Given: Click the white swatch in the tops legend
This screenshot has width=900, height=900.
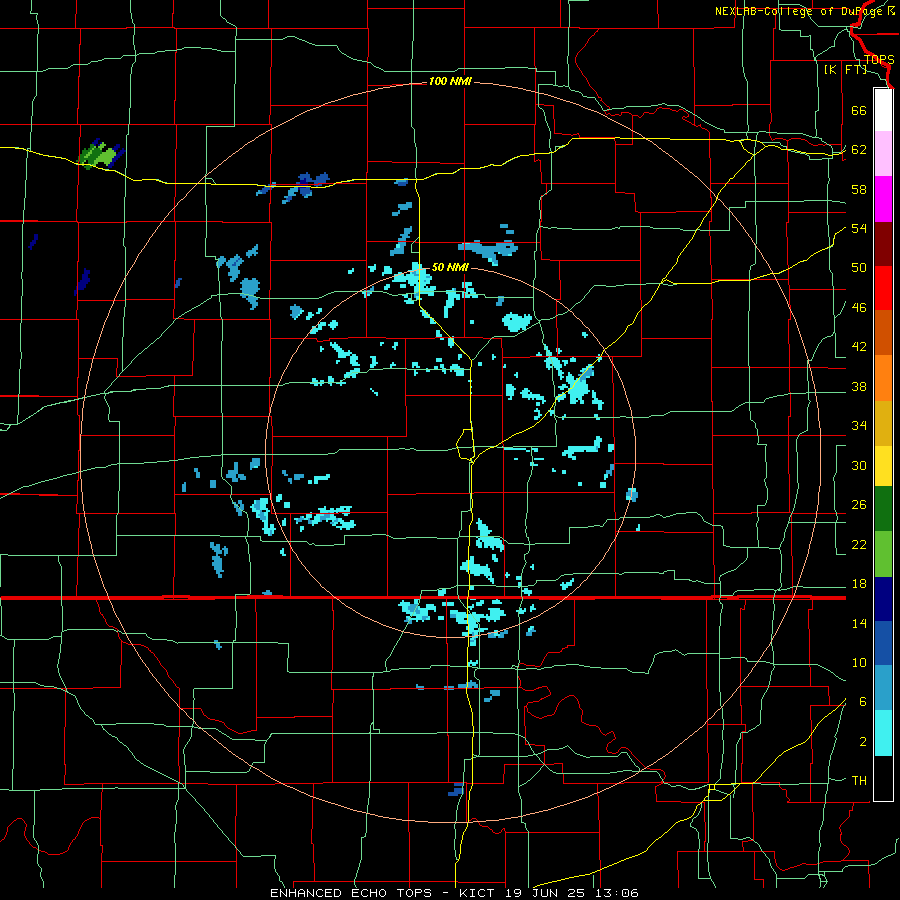Looking at the screenshot, I should (883, 110).
